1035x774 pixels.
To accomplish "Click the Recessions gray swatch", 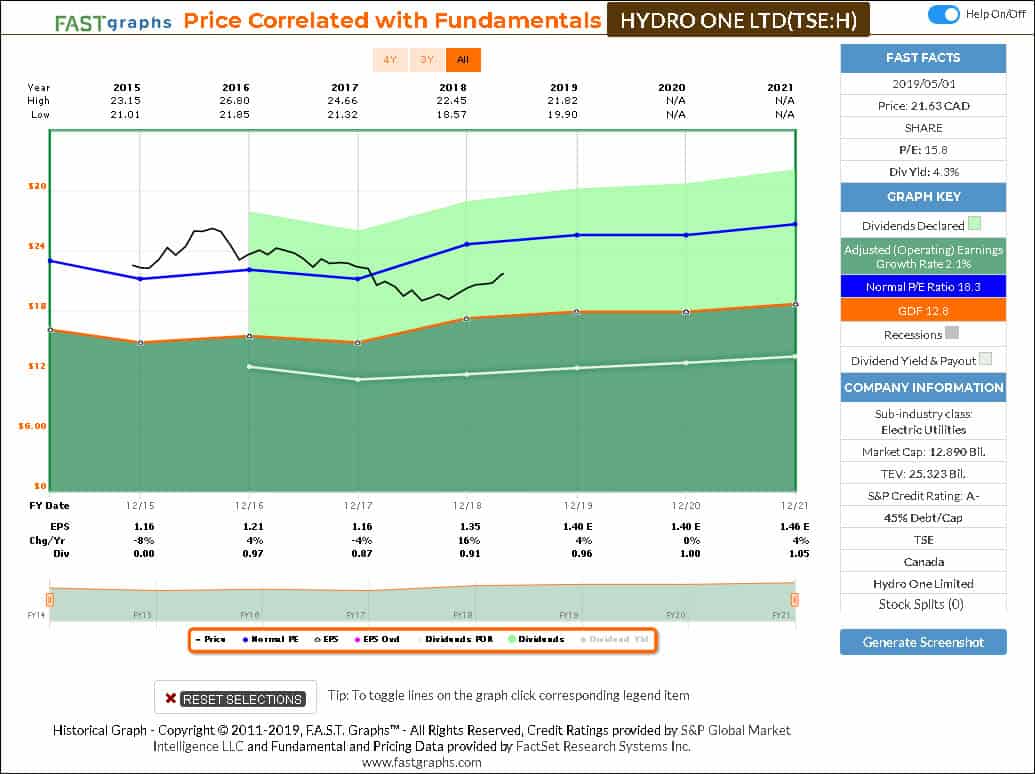I will (952, 334).
